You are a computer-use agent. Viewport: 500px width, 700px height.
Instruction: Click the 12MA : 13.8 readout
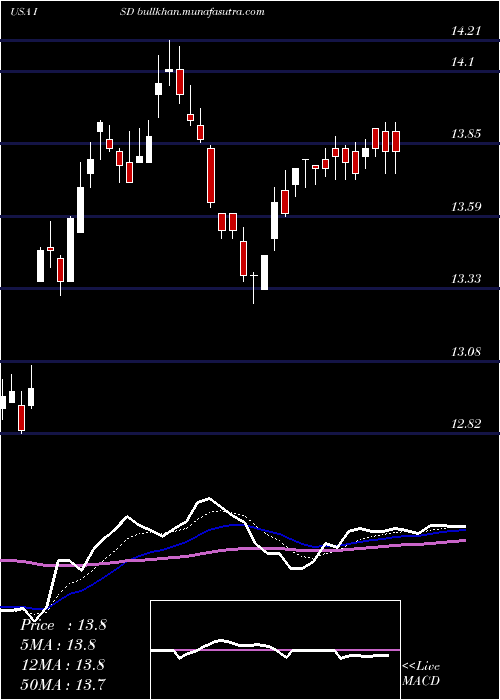coord(63,665)
